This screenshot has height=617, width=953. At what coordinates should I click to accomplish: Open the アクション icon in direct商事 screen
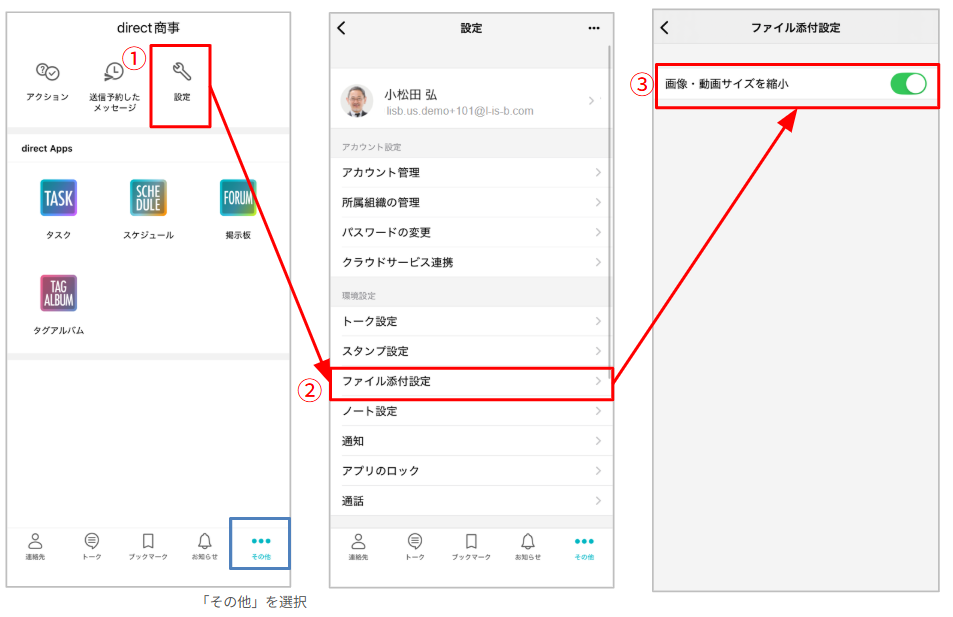click(x=47, y=72)
